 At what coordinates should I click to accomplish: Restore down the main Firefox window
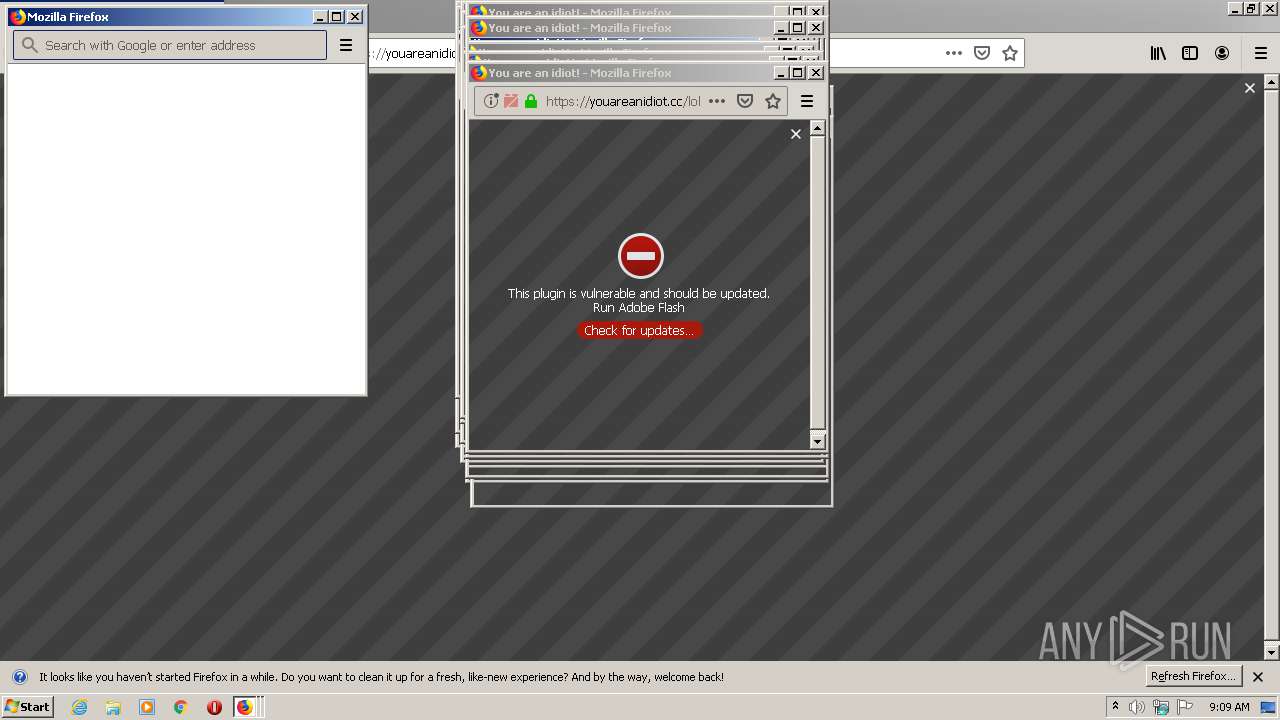(x=1251, y=8)
